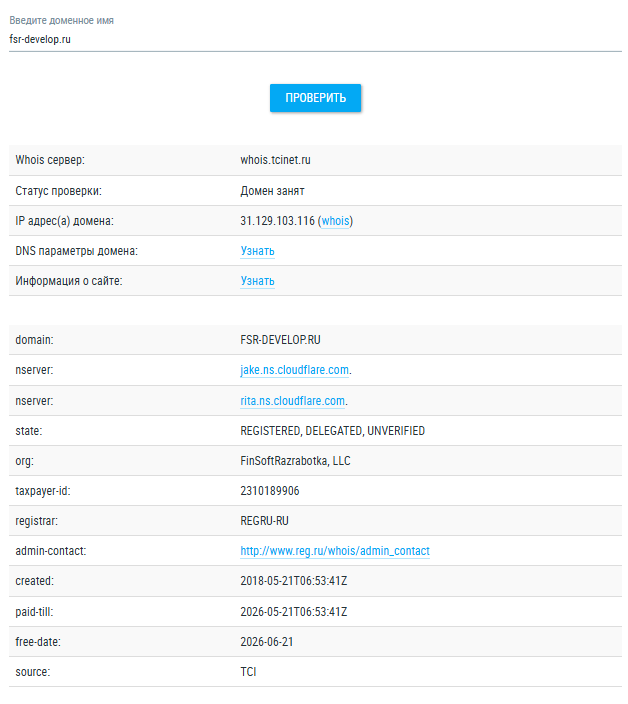Select org value 'FinSoftRazrabotka, LLC'

[295, 461]
